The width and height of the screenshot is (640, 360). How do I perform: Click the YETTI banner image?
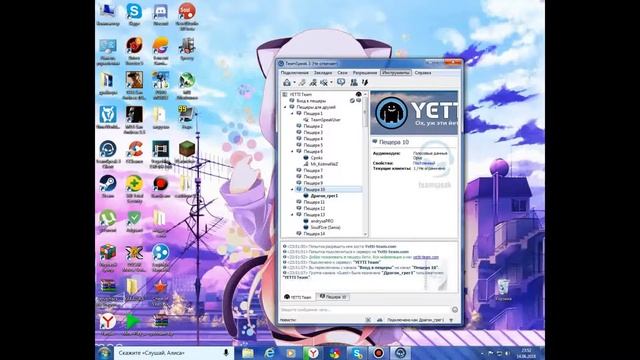pyautogui.click(x=414, y=113)
